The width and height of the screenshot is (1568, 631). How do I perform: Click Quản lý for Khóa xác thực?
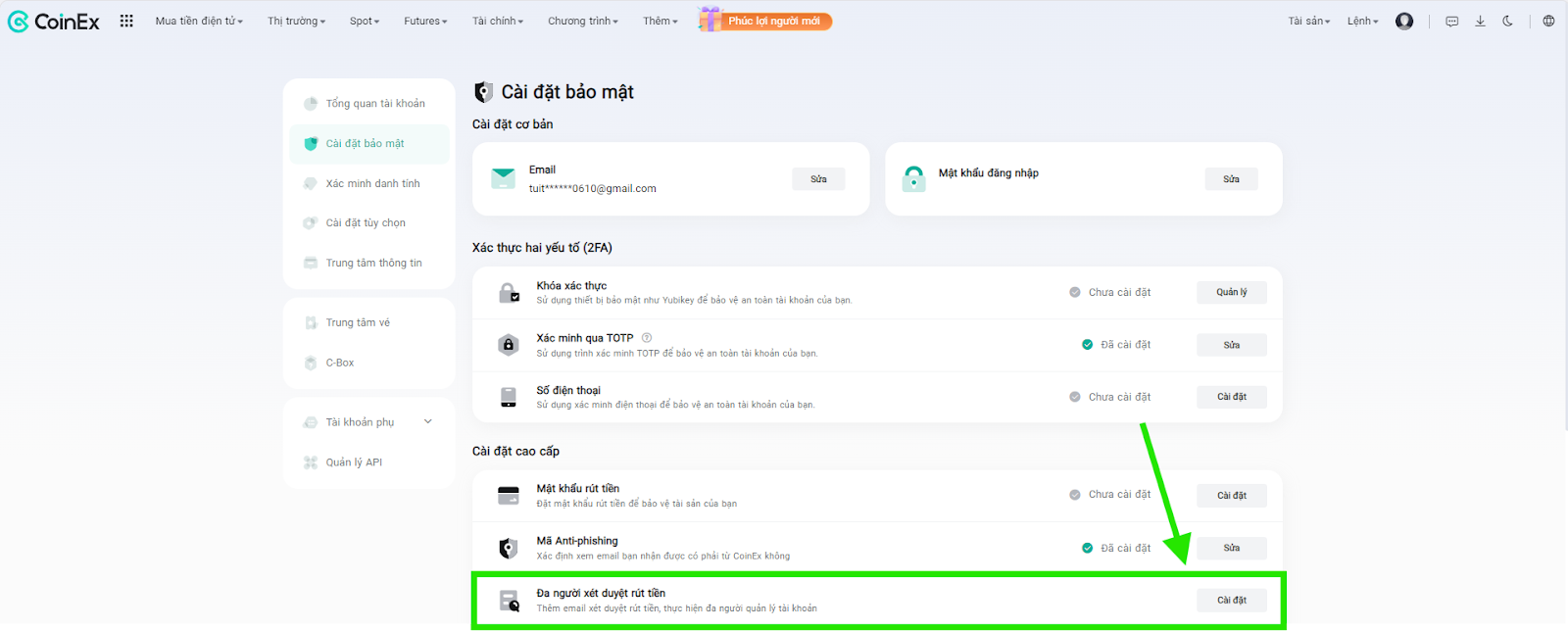pyautogui.click(x=1231, y=292)
